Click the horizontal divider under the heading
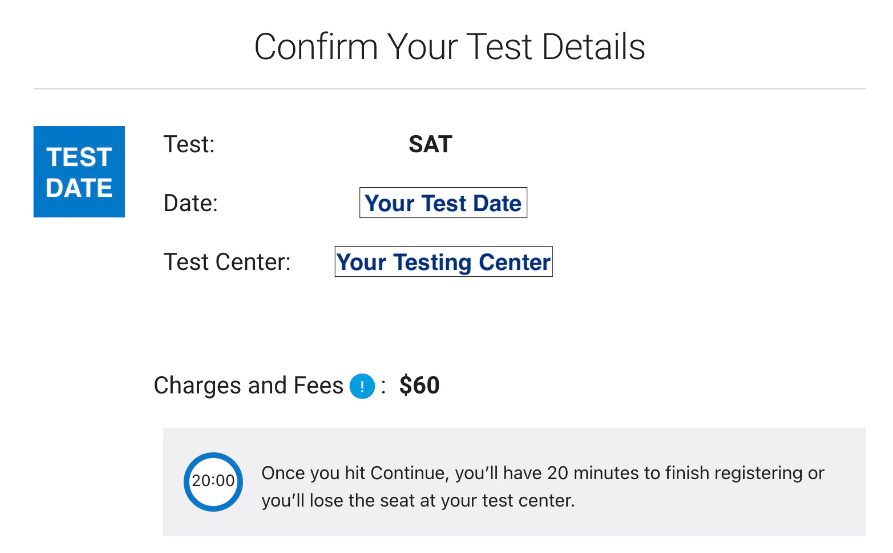The image size is (893, 553). coord(449,88)
